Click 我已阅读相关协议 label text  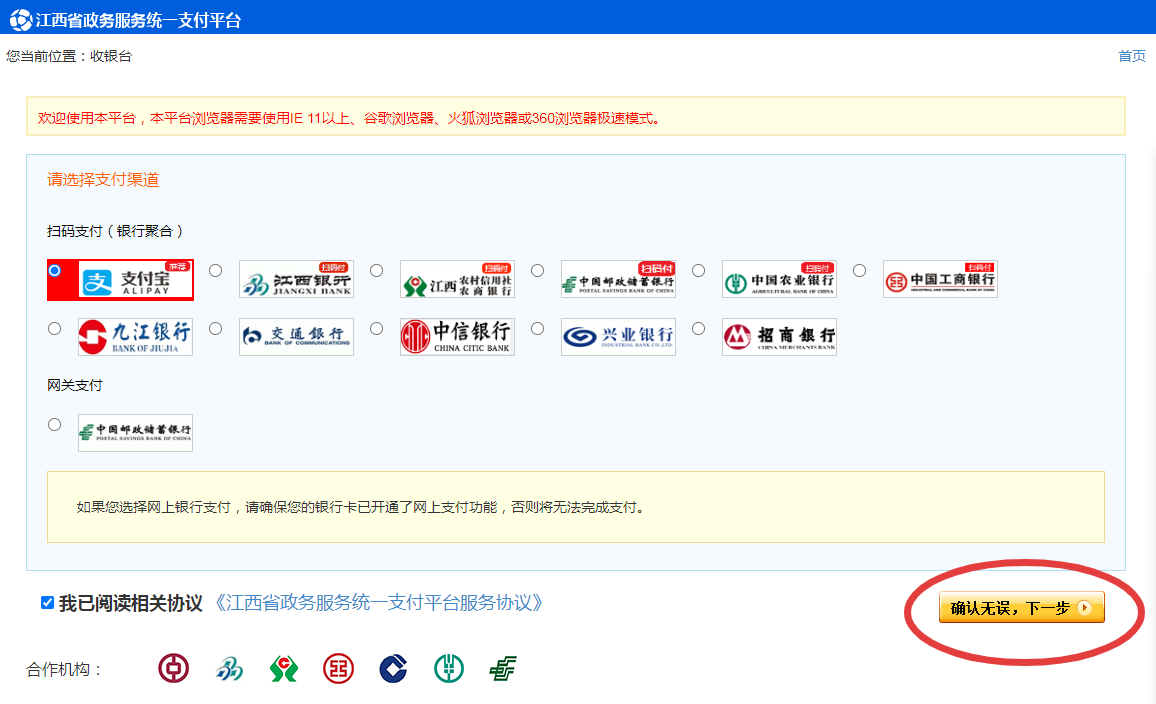(x=130, y=603)
